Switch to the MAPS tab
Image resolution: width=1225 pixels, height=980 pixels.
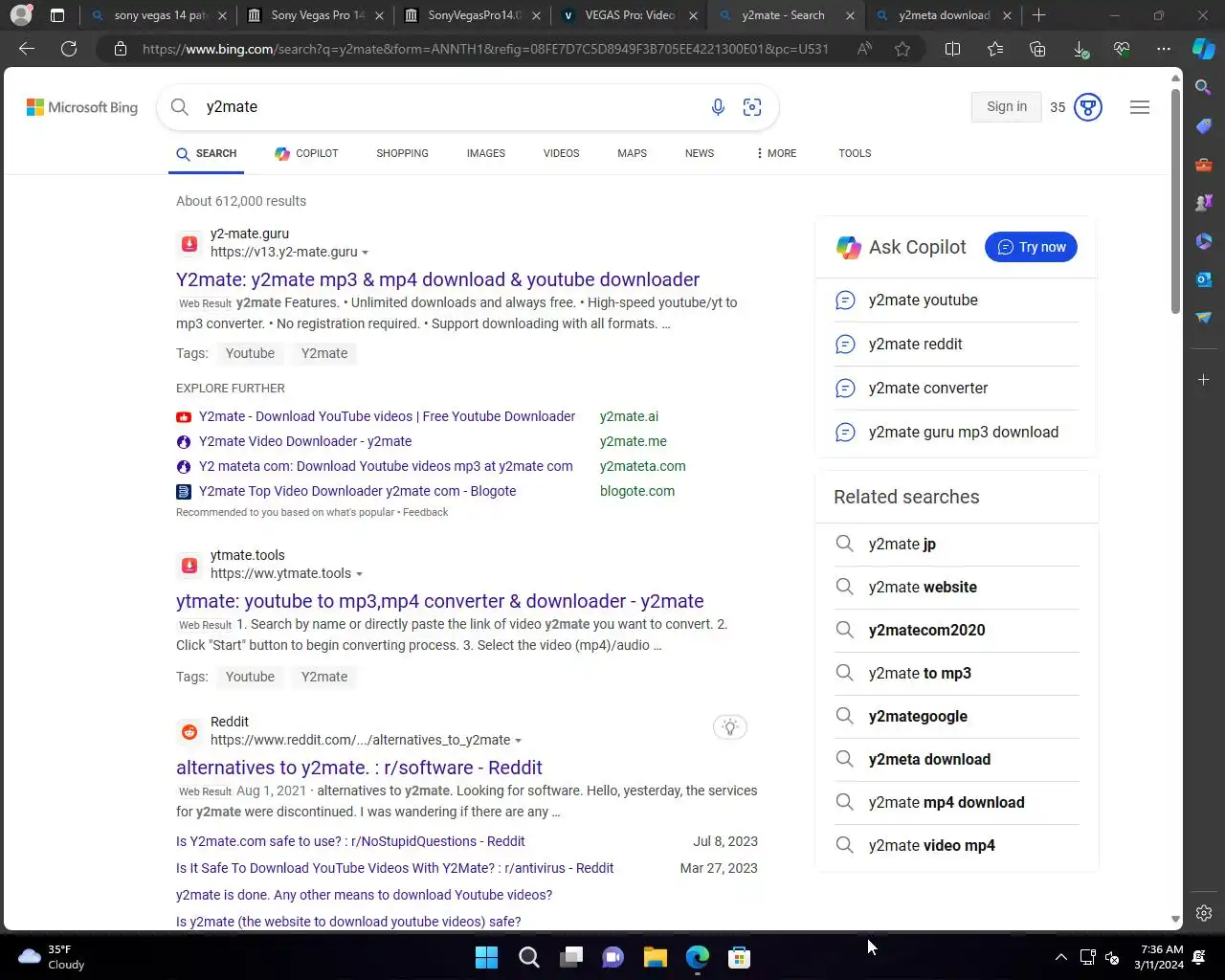pos(632,153)
